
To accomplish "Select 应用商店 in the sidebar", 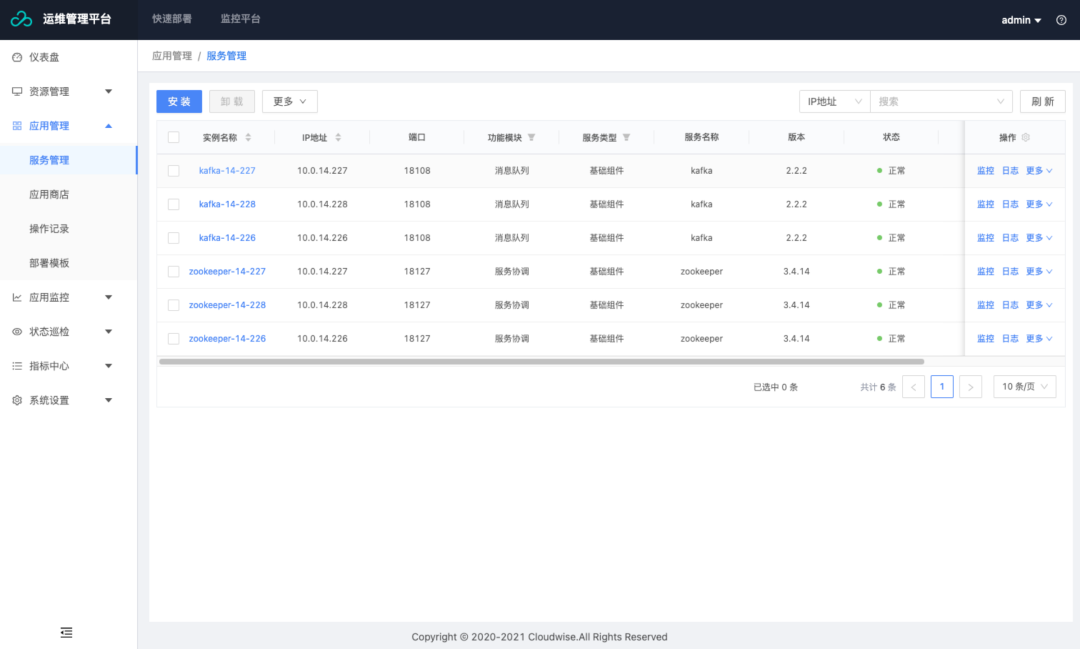I will 68,195.
